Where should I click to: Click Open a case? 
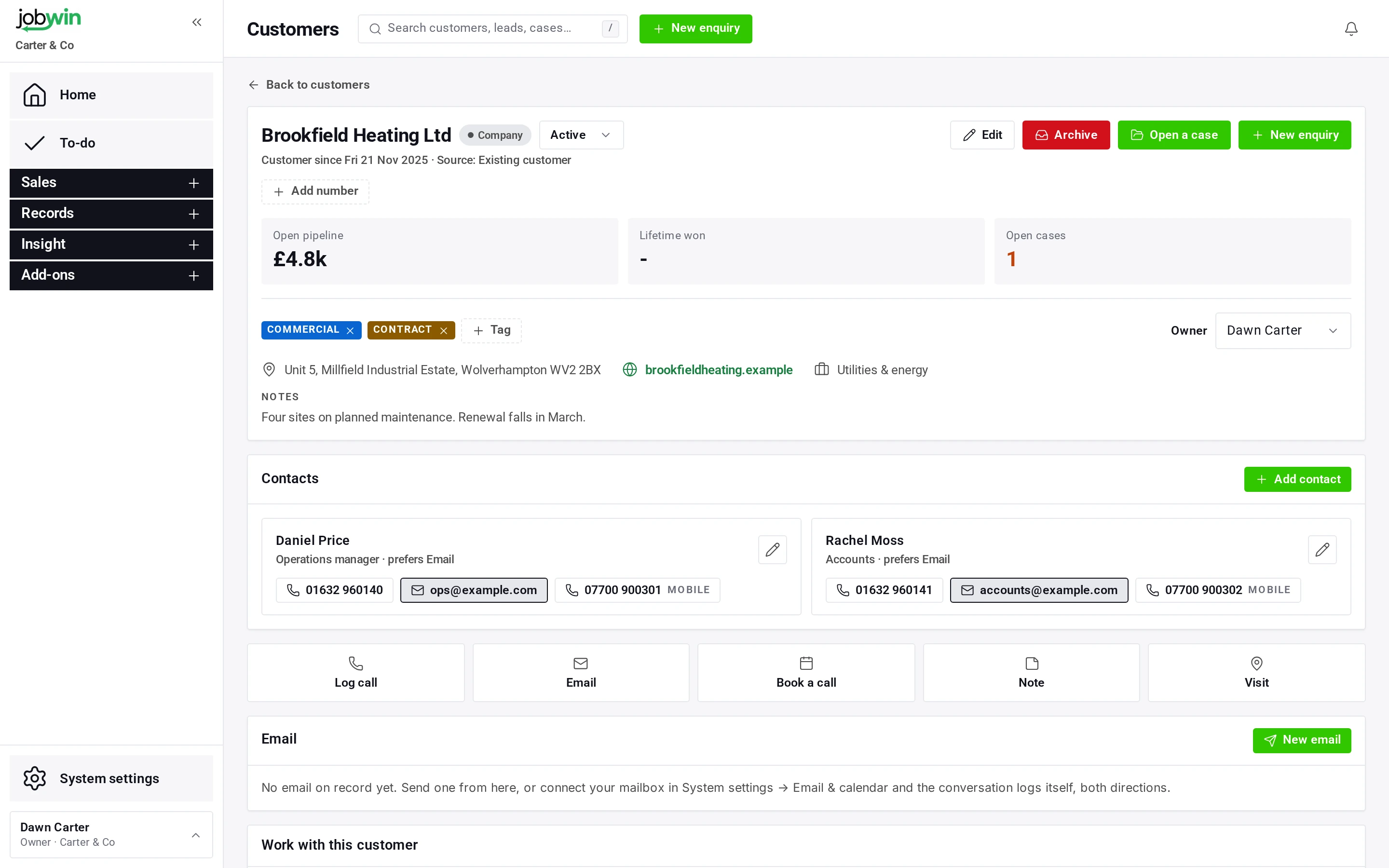click(1174, 135)
